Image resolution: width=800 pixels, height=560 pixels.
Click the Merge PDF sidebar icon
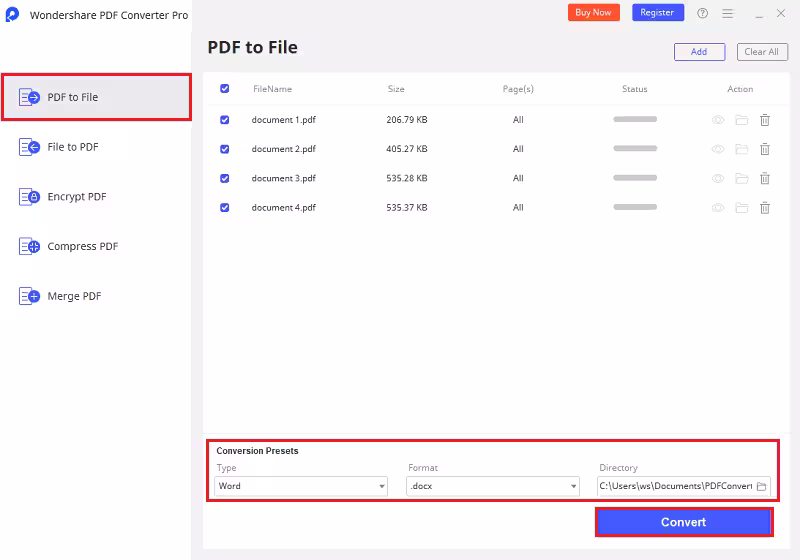pos(29,296)
